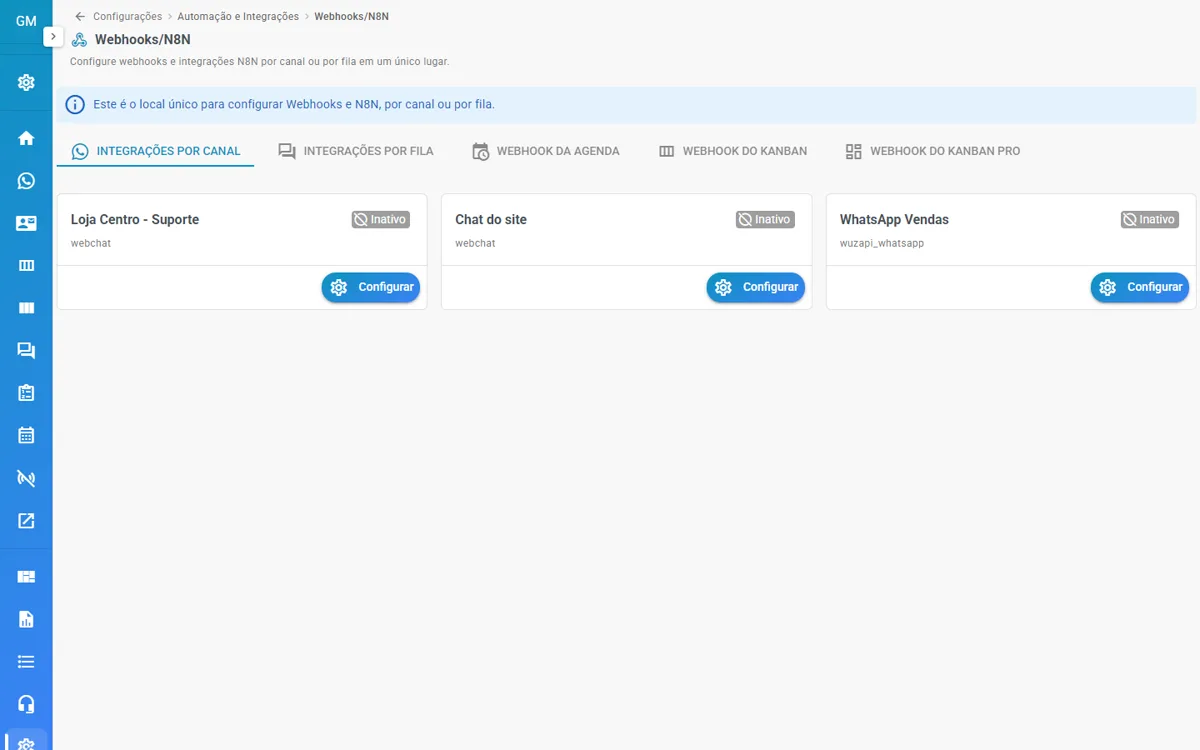The height and width of the screenshot is (750, 1200).
Task: Click the wuzapi_whatsapp channel type text
Action: [882, 243]
